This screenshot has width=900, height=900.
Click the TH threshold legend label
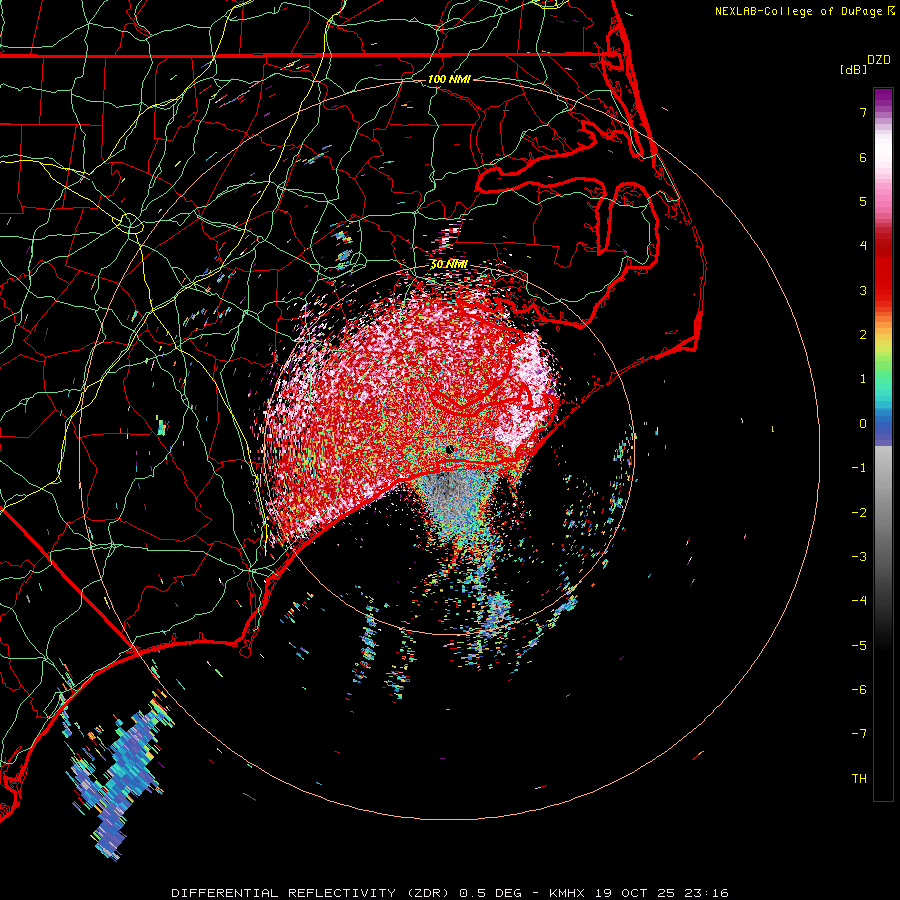(859, 779)
